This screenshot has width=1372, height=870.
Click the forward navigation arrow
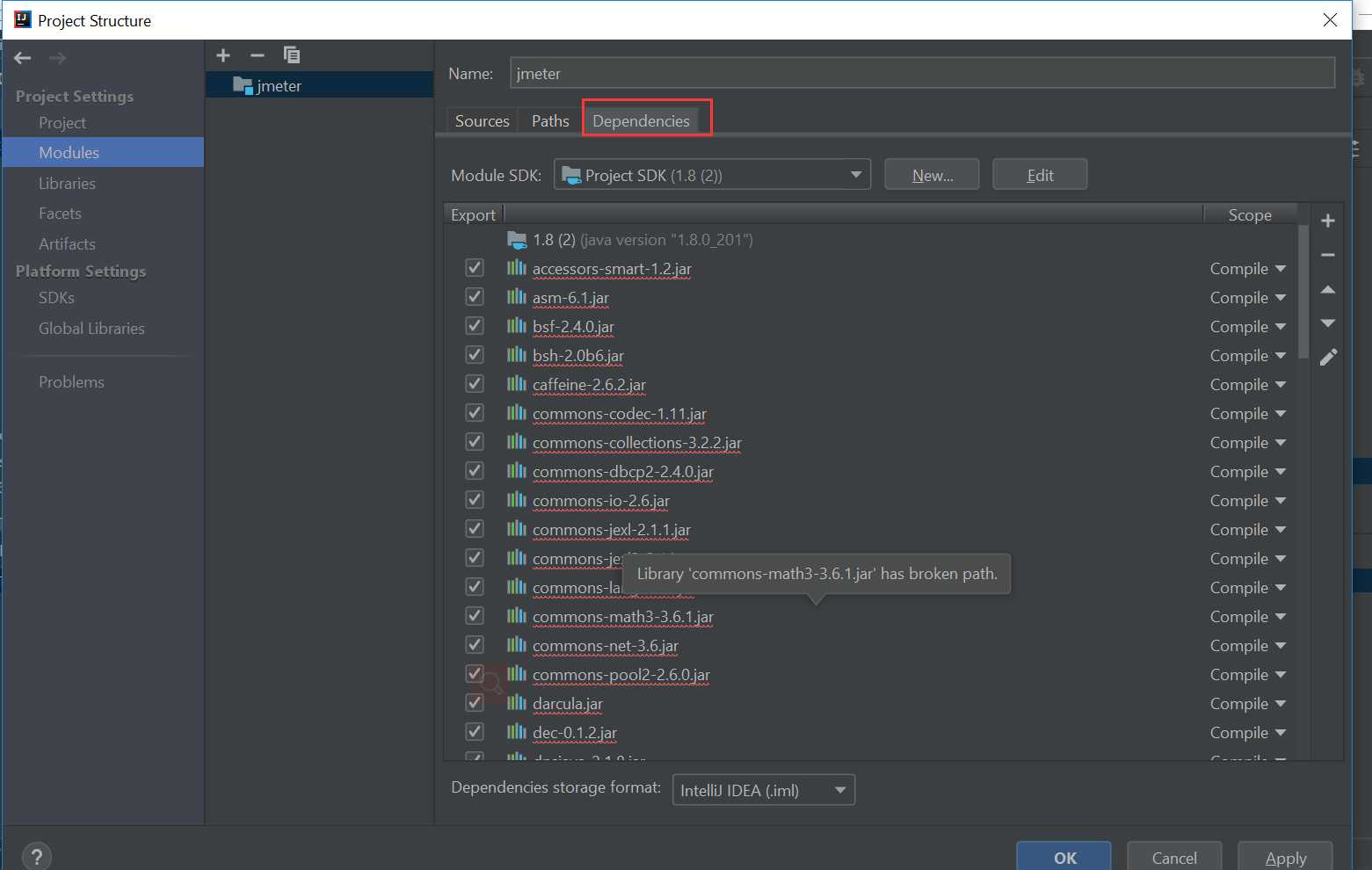coord(58,58)
